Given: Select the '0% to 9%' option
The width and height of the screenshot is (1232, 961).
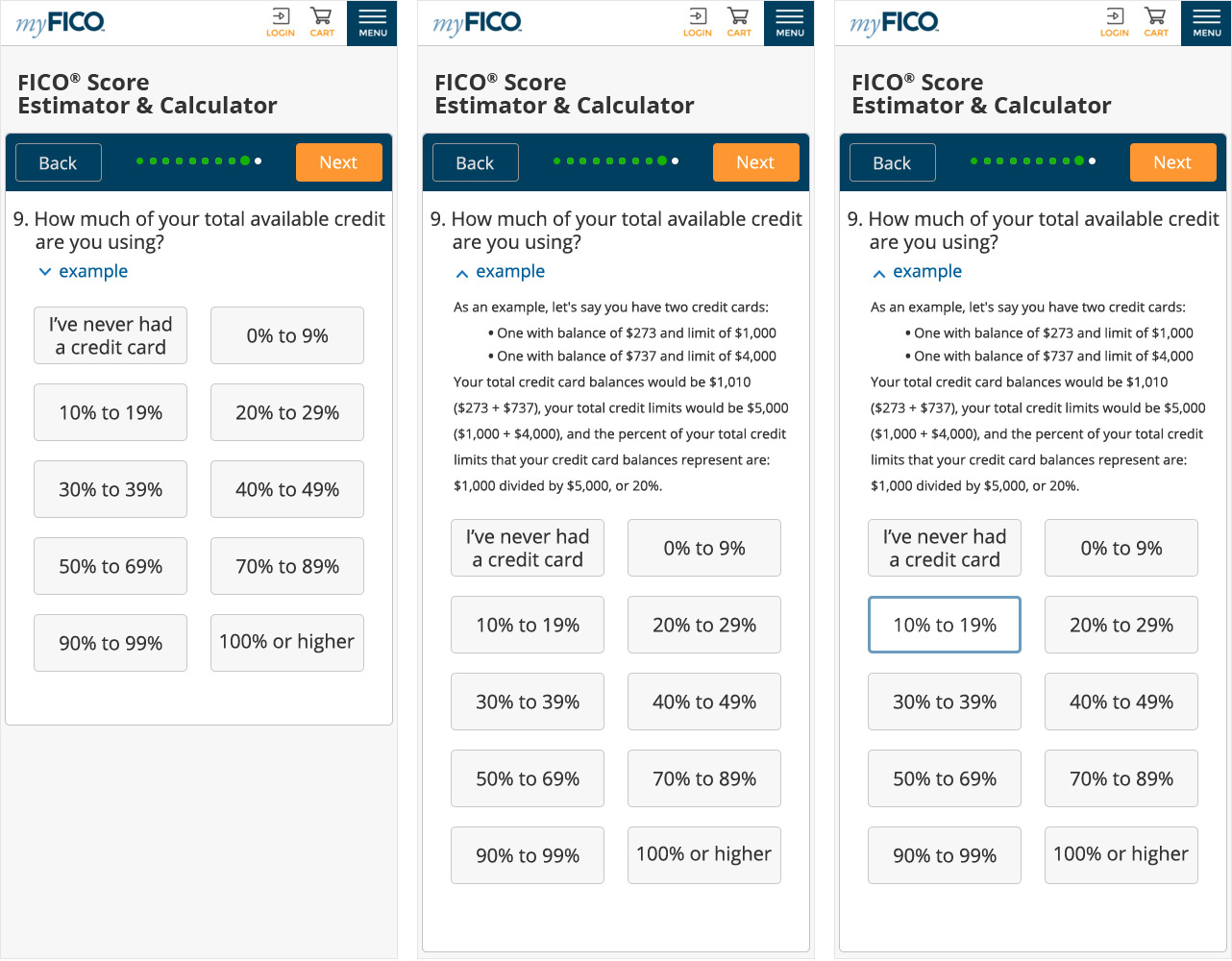Looking at the screenshot, I should click(x=286, y=335).
